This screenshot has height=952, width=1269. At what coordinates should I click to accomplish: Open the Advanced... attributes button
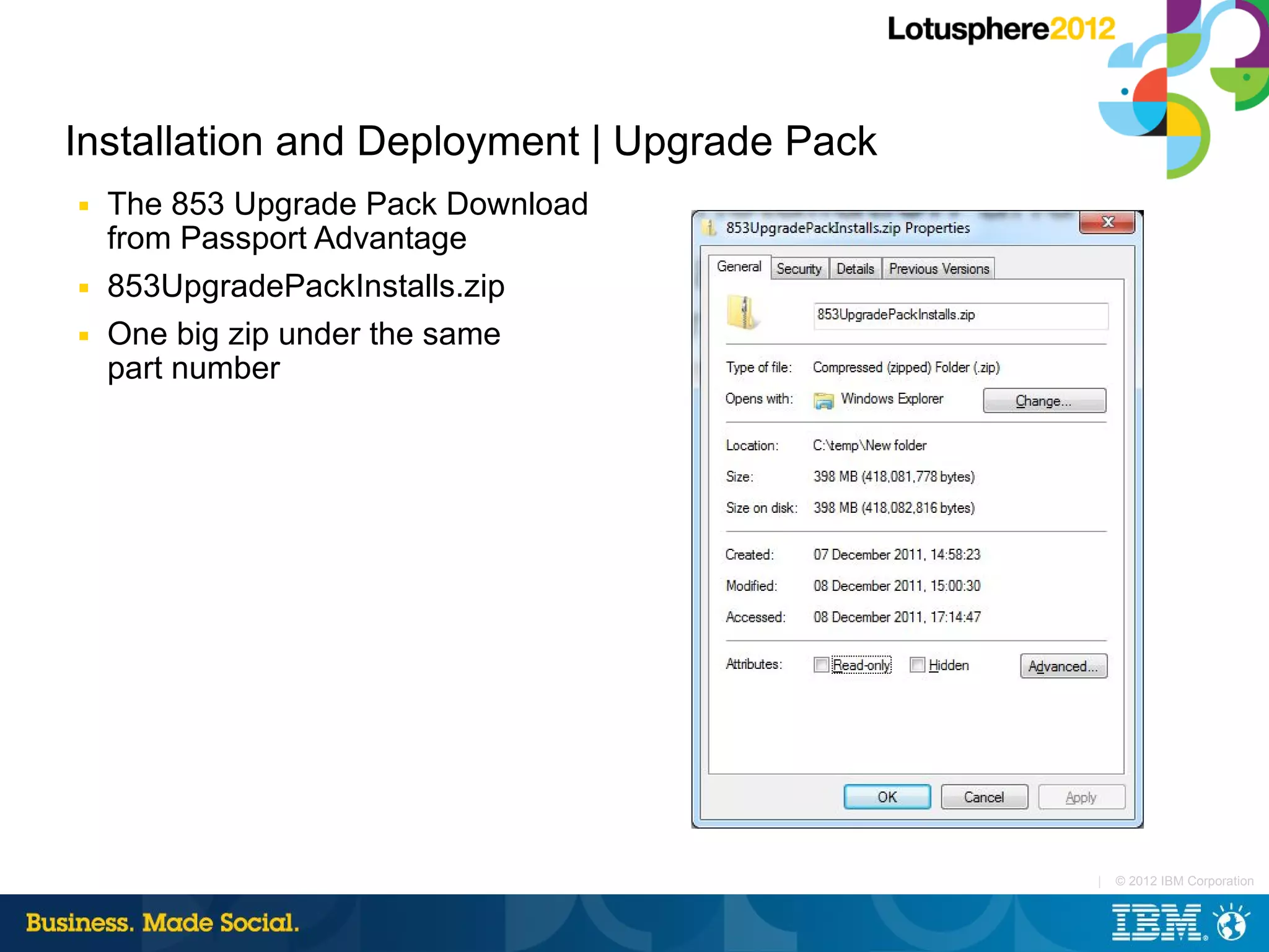pos(1063,666)
